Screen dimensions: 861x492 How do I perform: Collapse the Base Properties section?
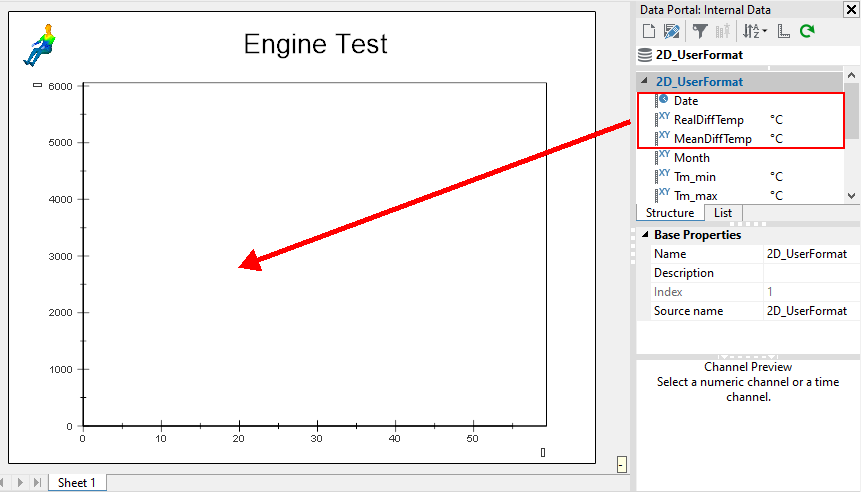click(x=644, y=235)
